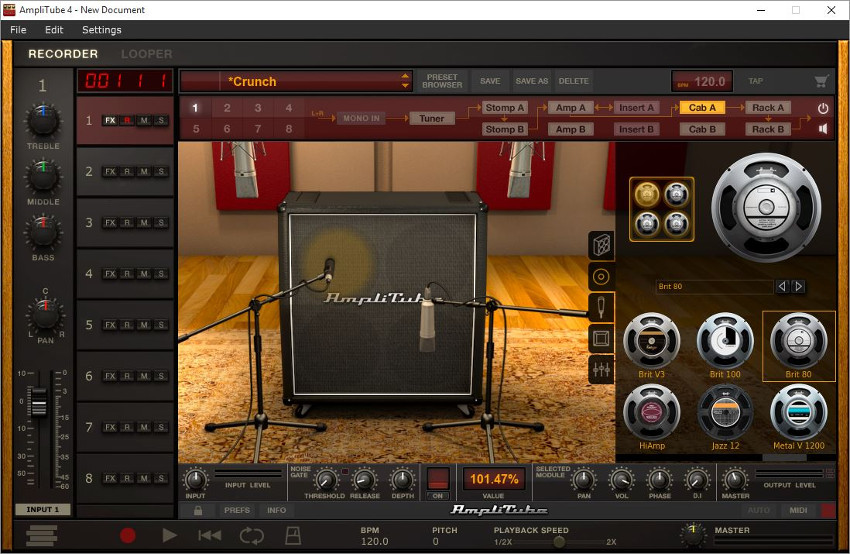
Task: Select the Stomp B module
Action: coord(504,129)
